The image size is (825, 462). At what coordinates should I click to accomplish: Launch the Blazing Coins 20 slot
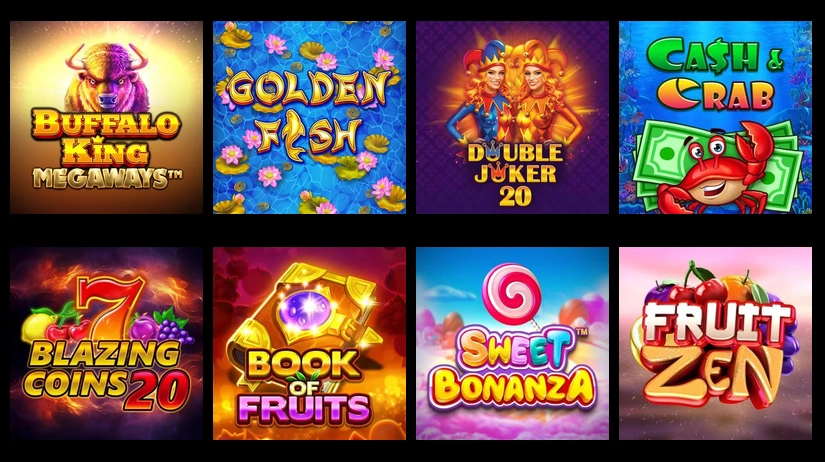pyautogui.click(x=106, y=344)
